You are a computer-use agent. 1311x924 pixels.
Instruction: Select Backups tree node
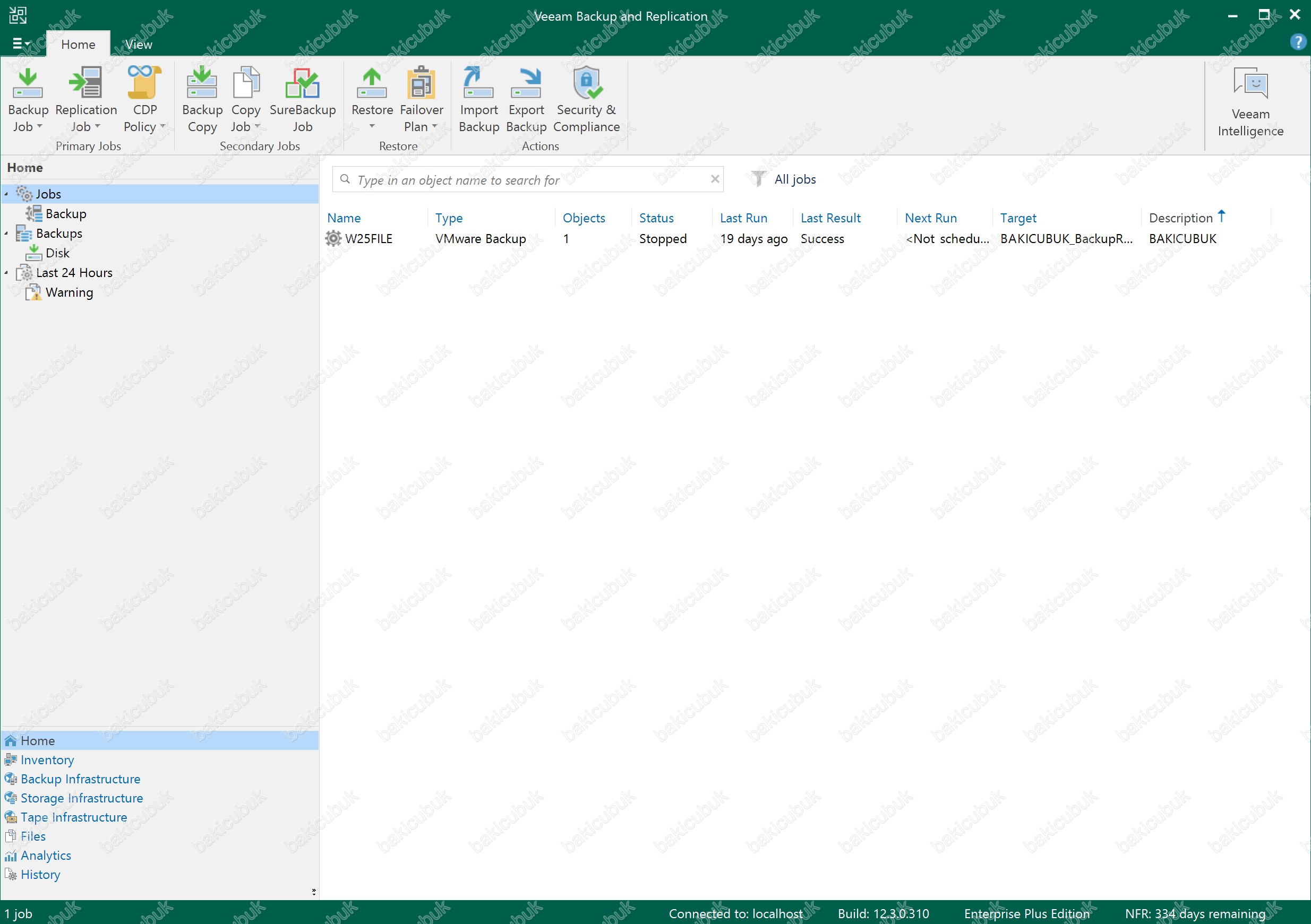pos(59,234)
